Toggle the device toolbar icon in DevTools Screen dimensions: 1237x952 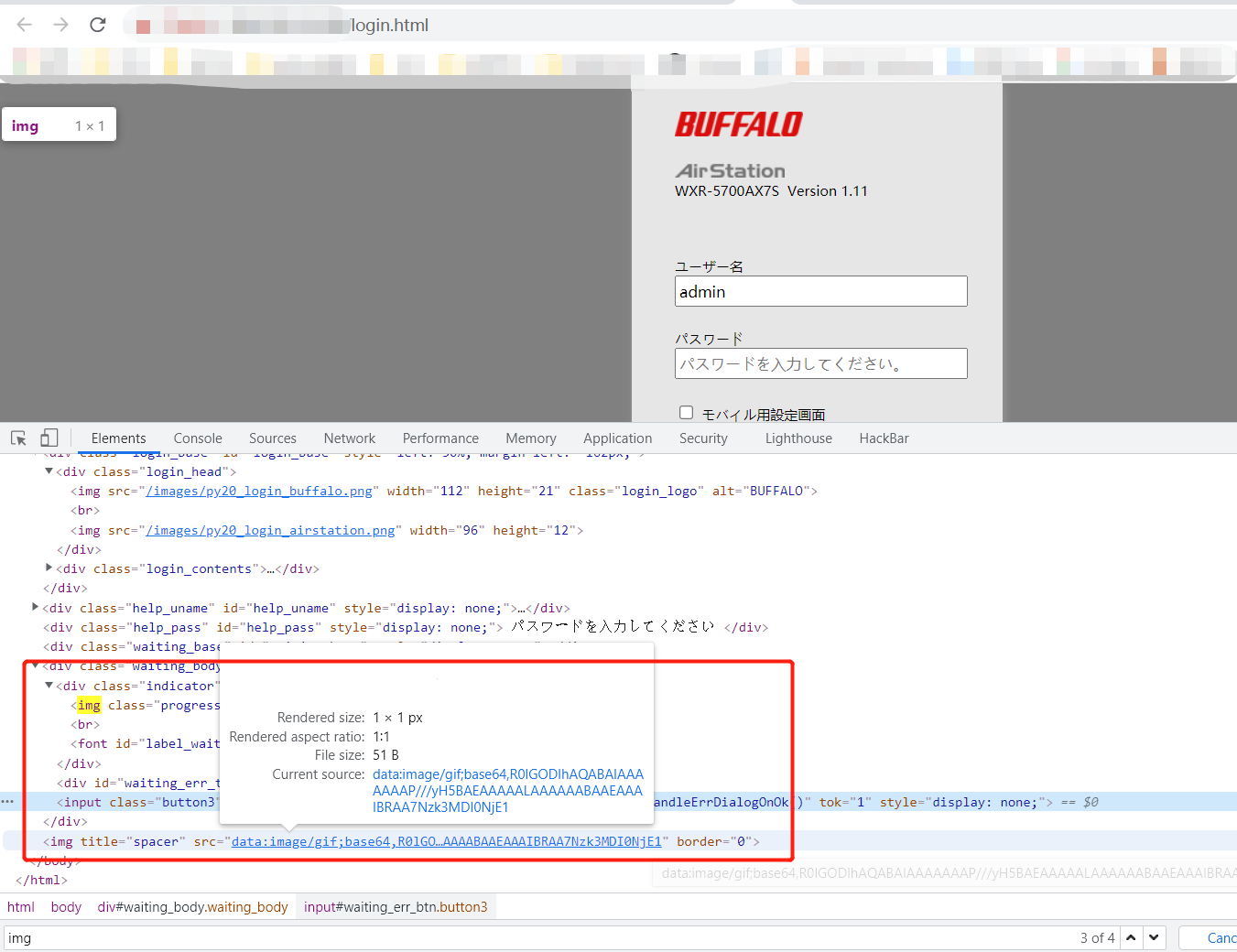pyautogui.click(x=49, y=438)
